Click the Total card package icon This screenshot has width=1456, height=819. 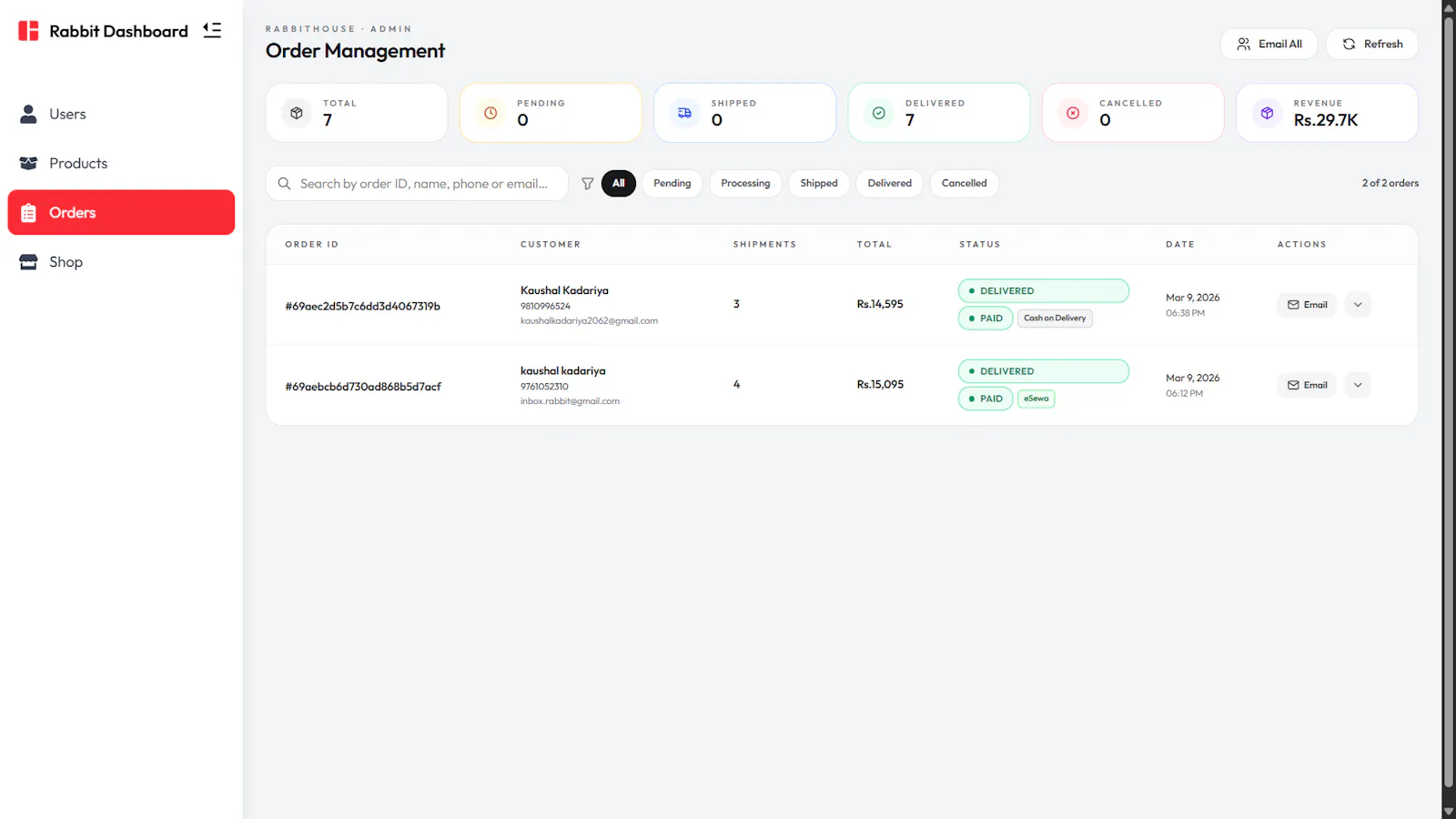coord(297,113)
